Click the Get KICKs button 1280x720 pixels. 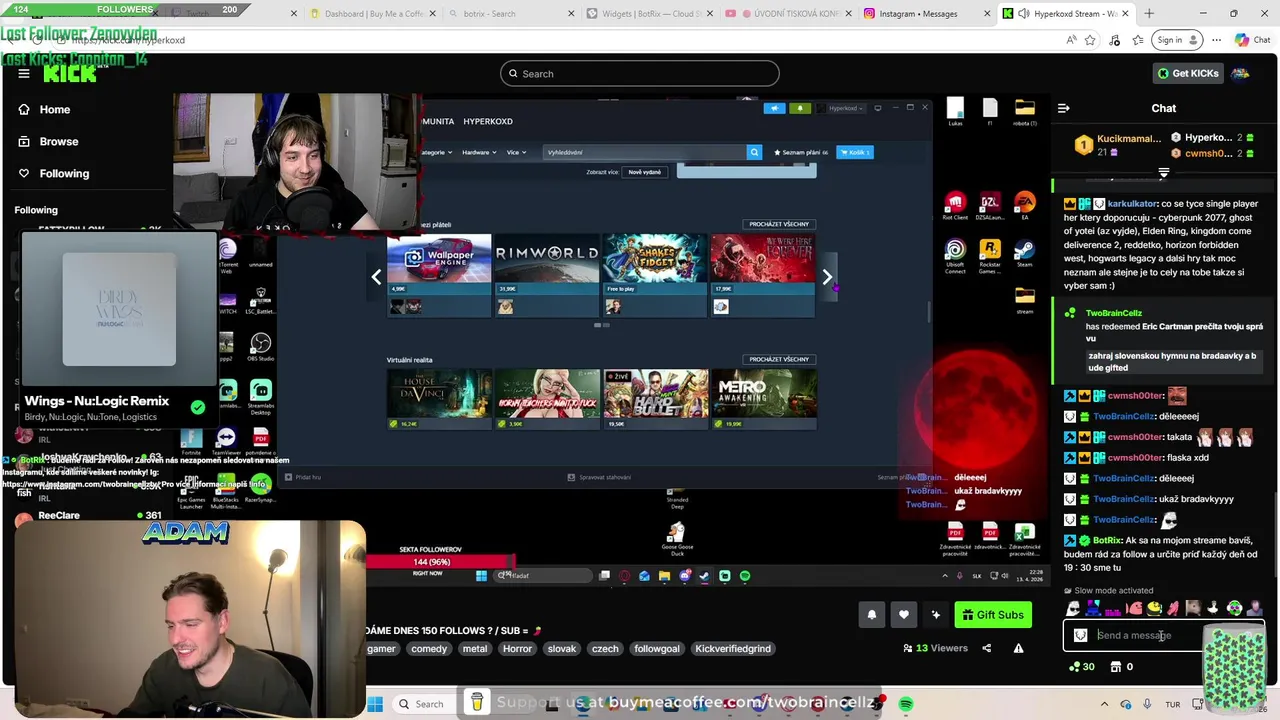coord(1188,74)
